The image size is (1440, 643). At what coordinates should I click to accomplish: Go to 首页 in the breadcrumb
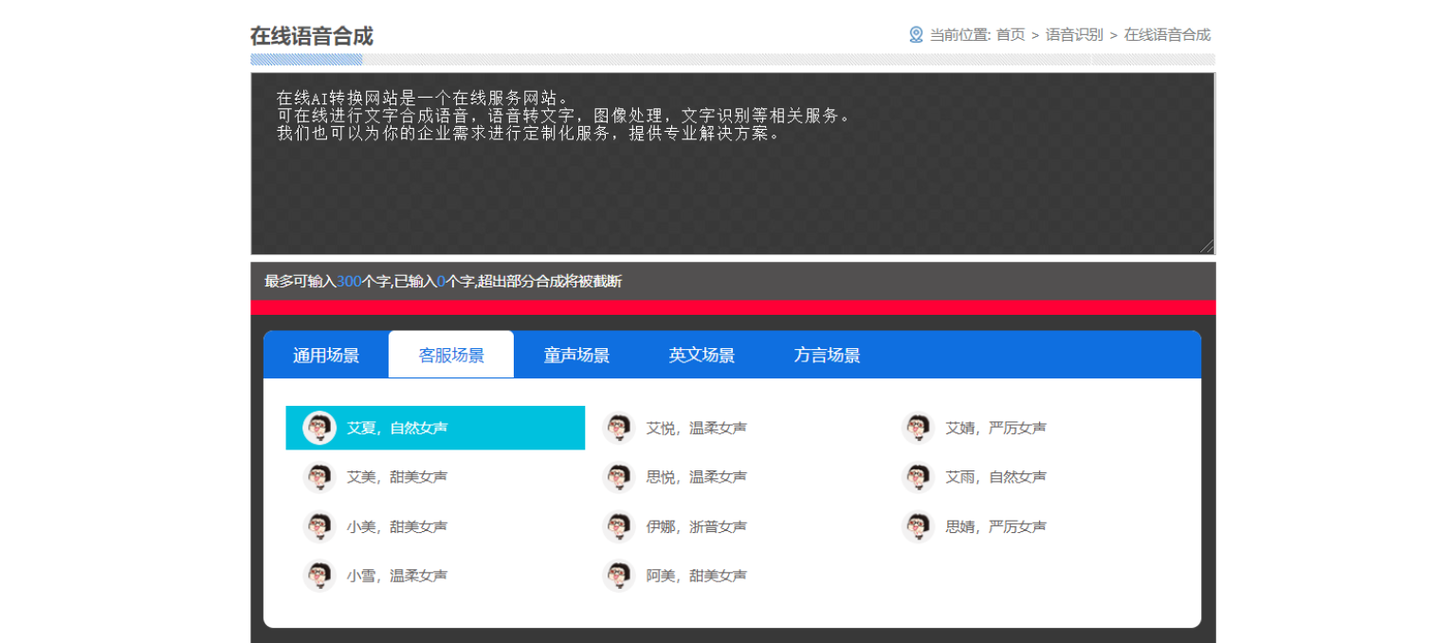[1011, 35]
